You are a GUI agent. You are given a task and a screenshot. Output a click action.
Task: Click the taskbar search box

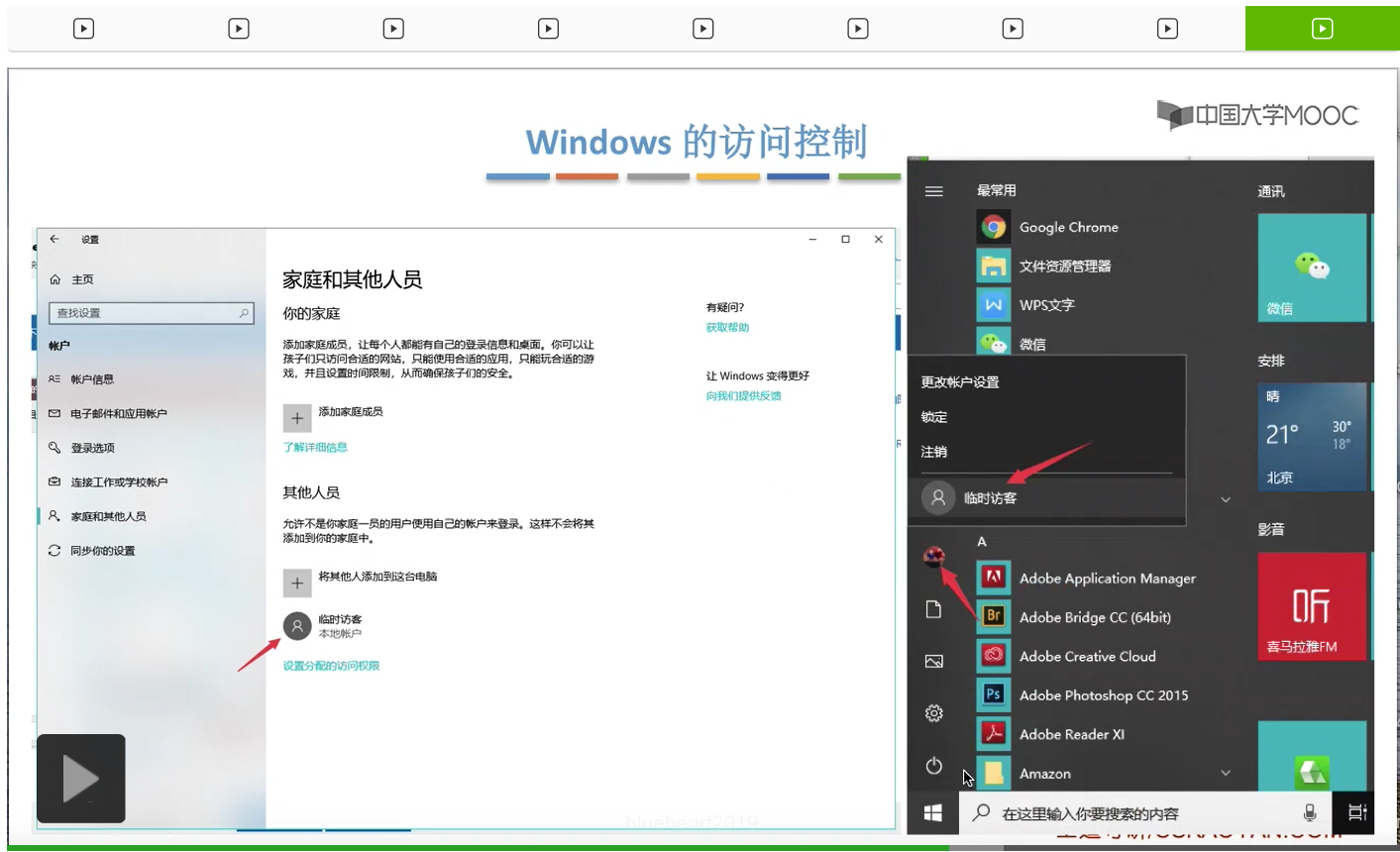(x=1144, y=813)
